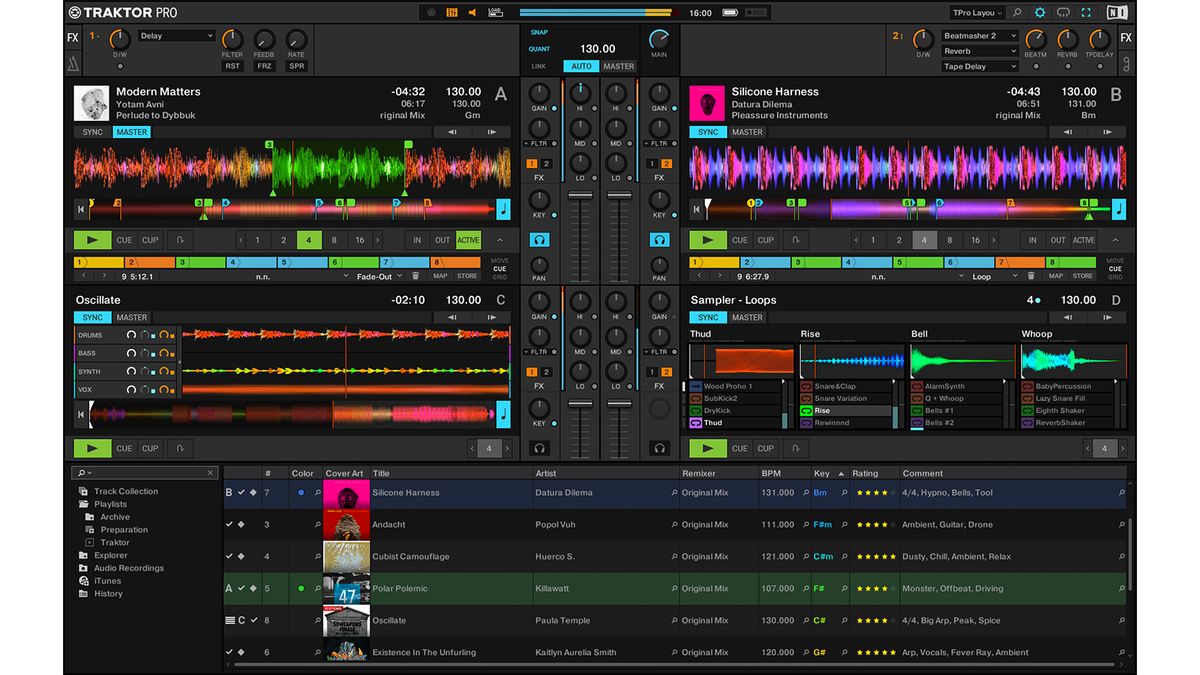
Task: Enable SYNC on Deck B
Action: [707, 131]
